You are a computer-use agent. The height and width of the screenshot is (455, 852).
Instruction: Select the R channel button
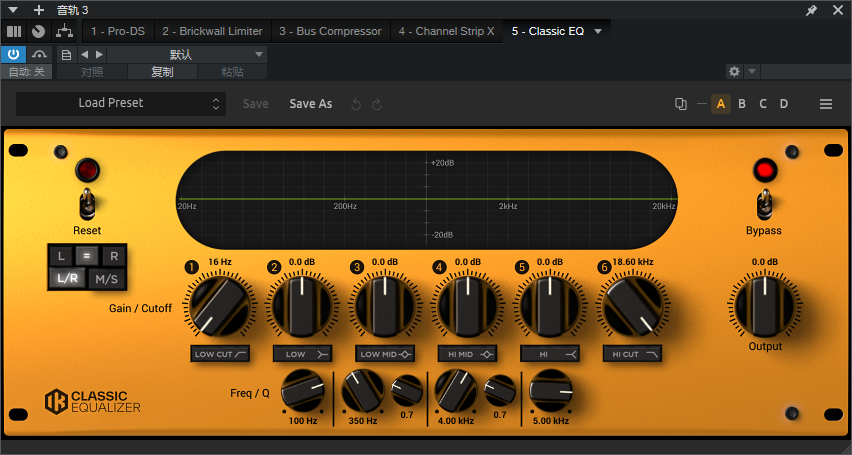click(x=114, y=255)
